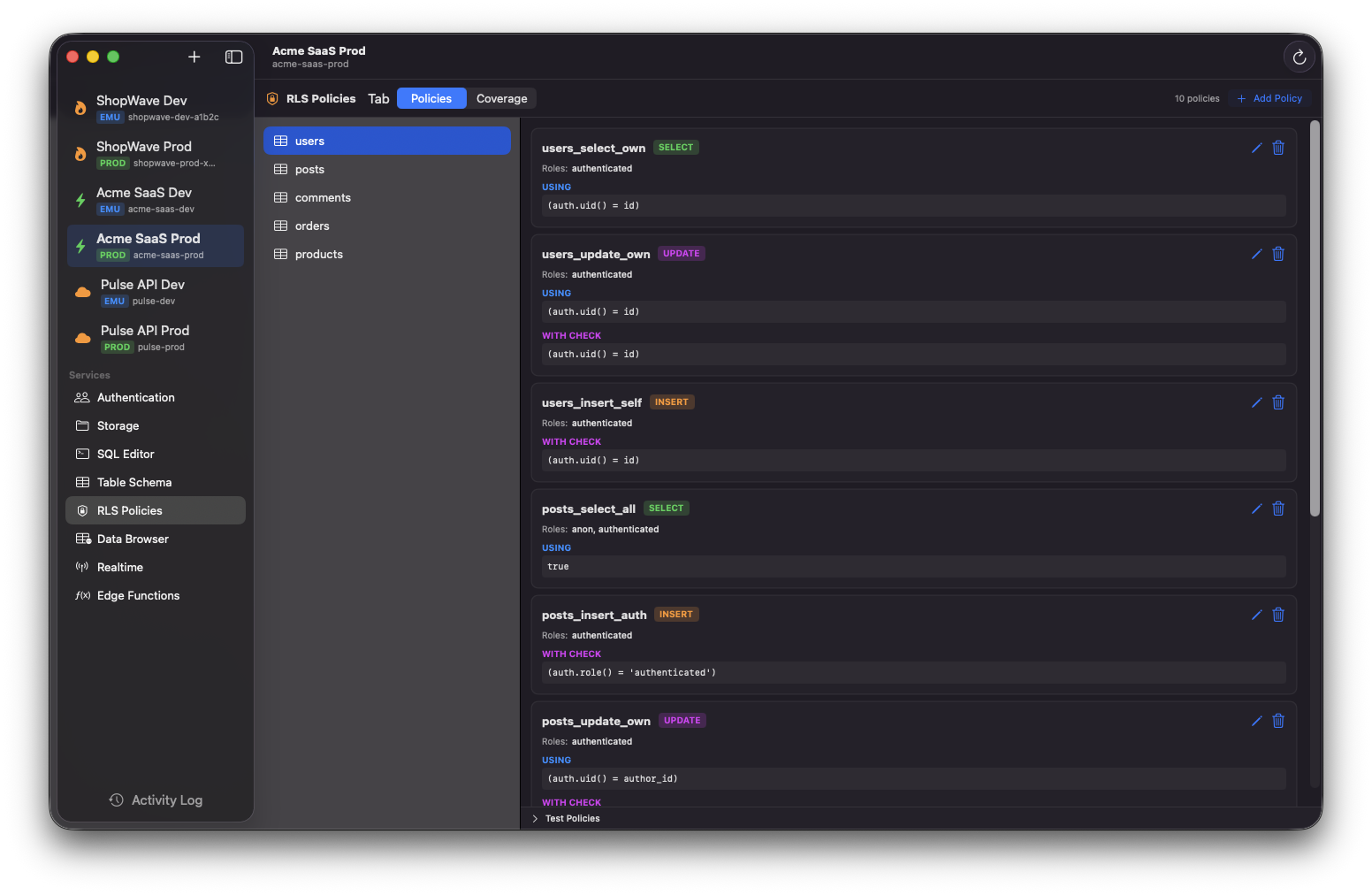The height and width of the screenshot is (895, 1372).
Task: Click the Add Policy button
Action: click(1269, 98)
